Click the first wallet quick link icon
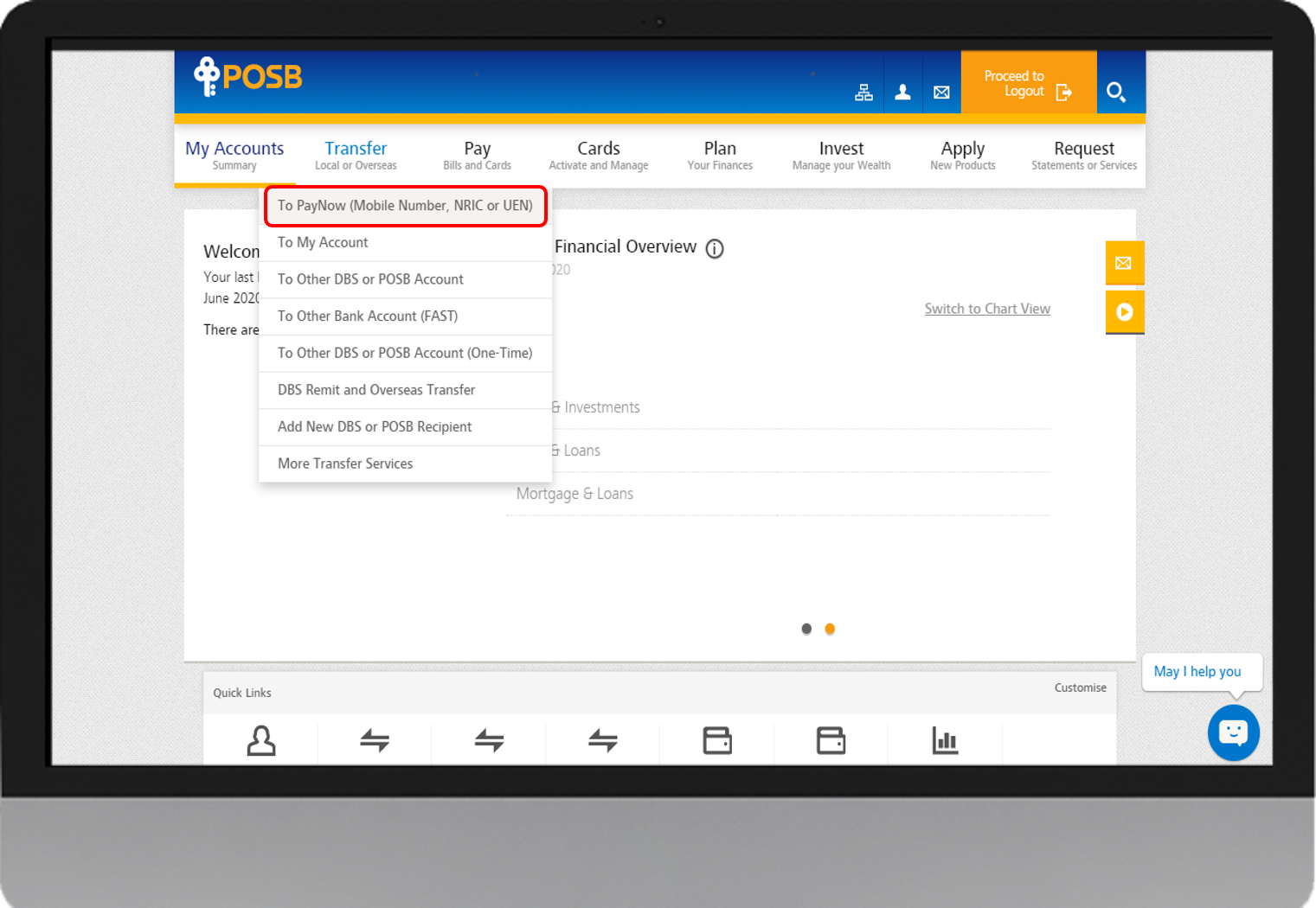The width and height of the screenshot is (1316, 908). click(x=717, y=740)
